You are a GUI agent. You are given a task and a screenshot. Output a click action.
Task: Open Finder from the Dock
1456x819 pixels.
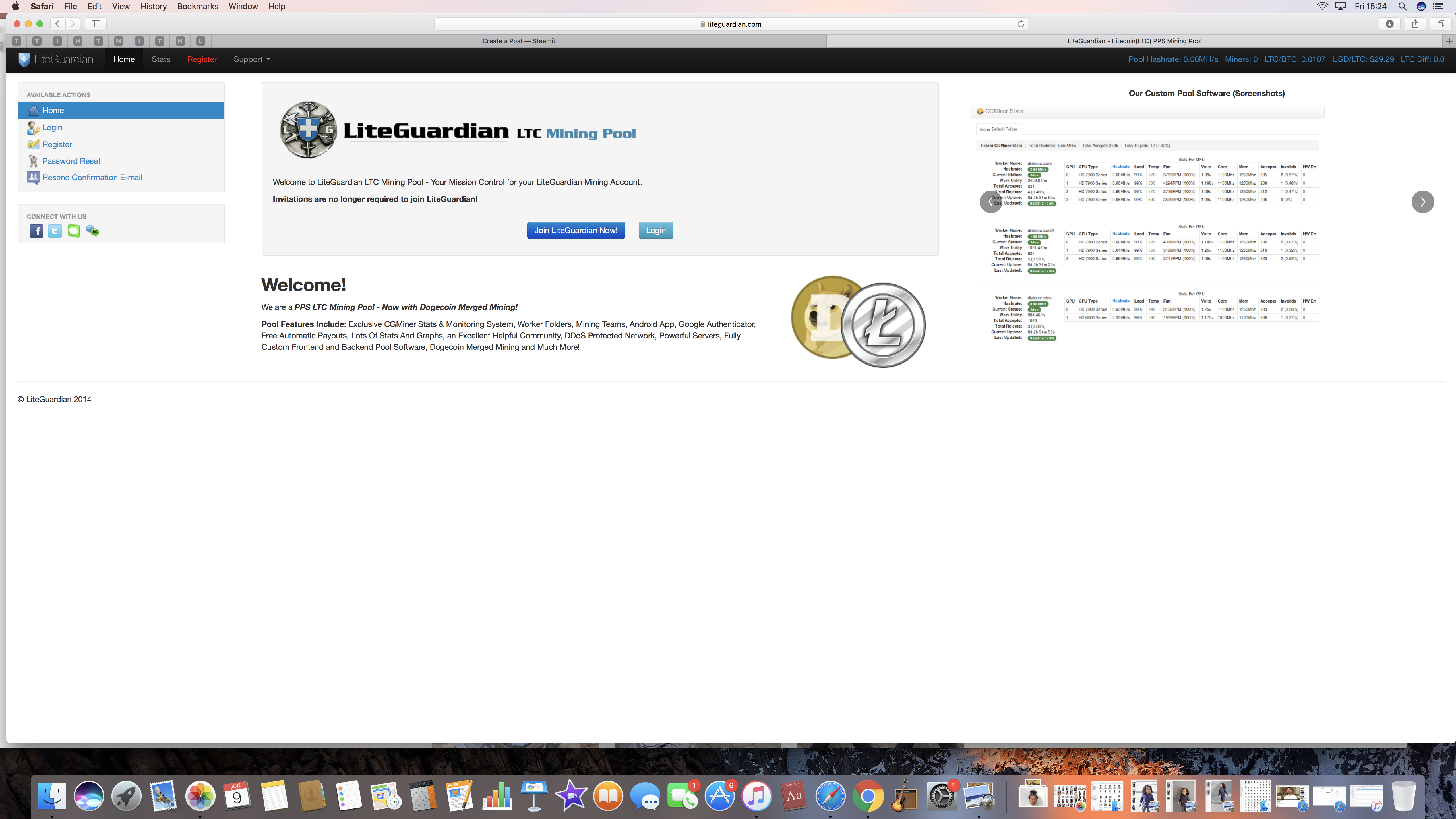51,796
